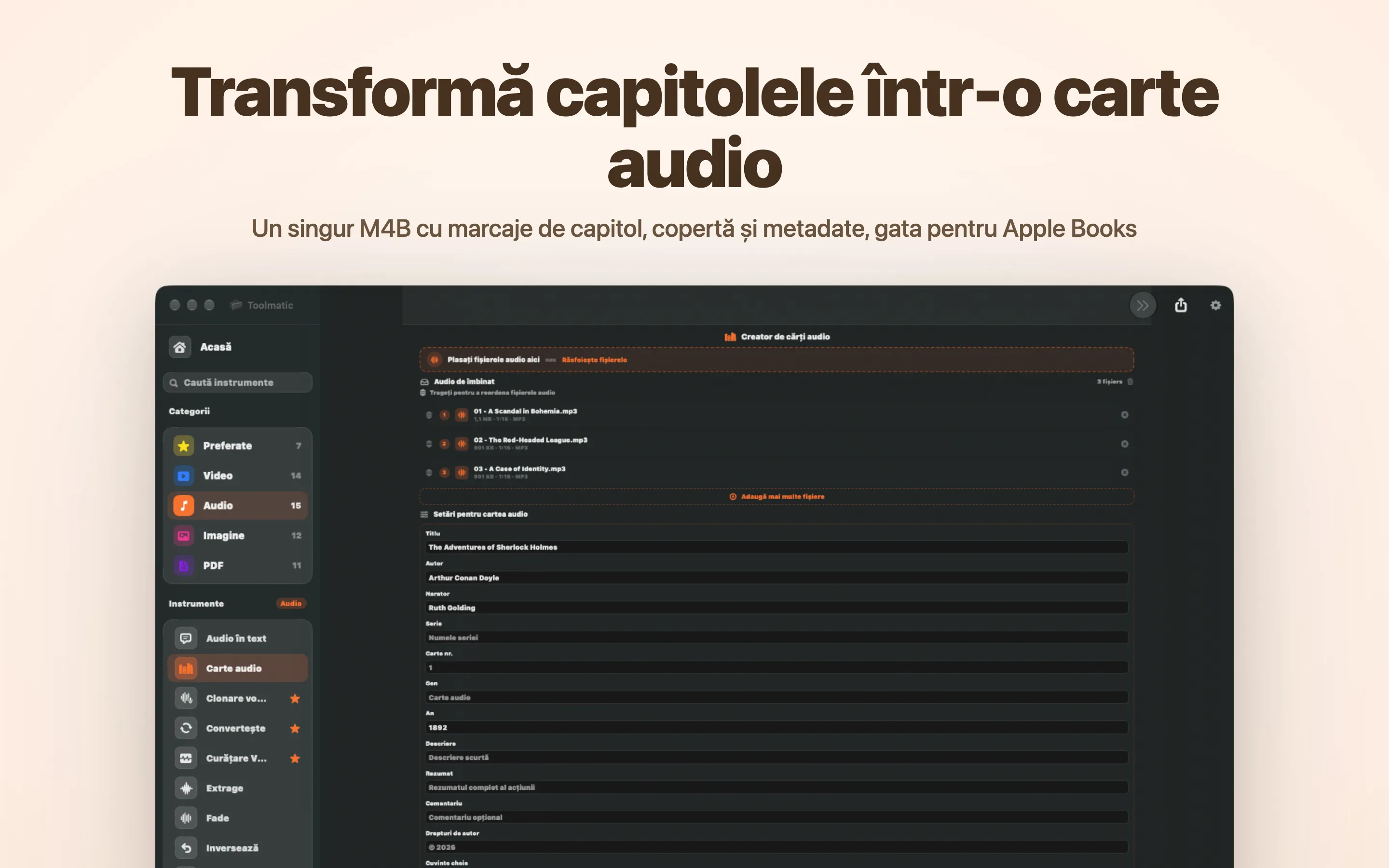Click the Carte nr. field

pos(776,667)
